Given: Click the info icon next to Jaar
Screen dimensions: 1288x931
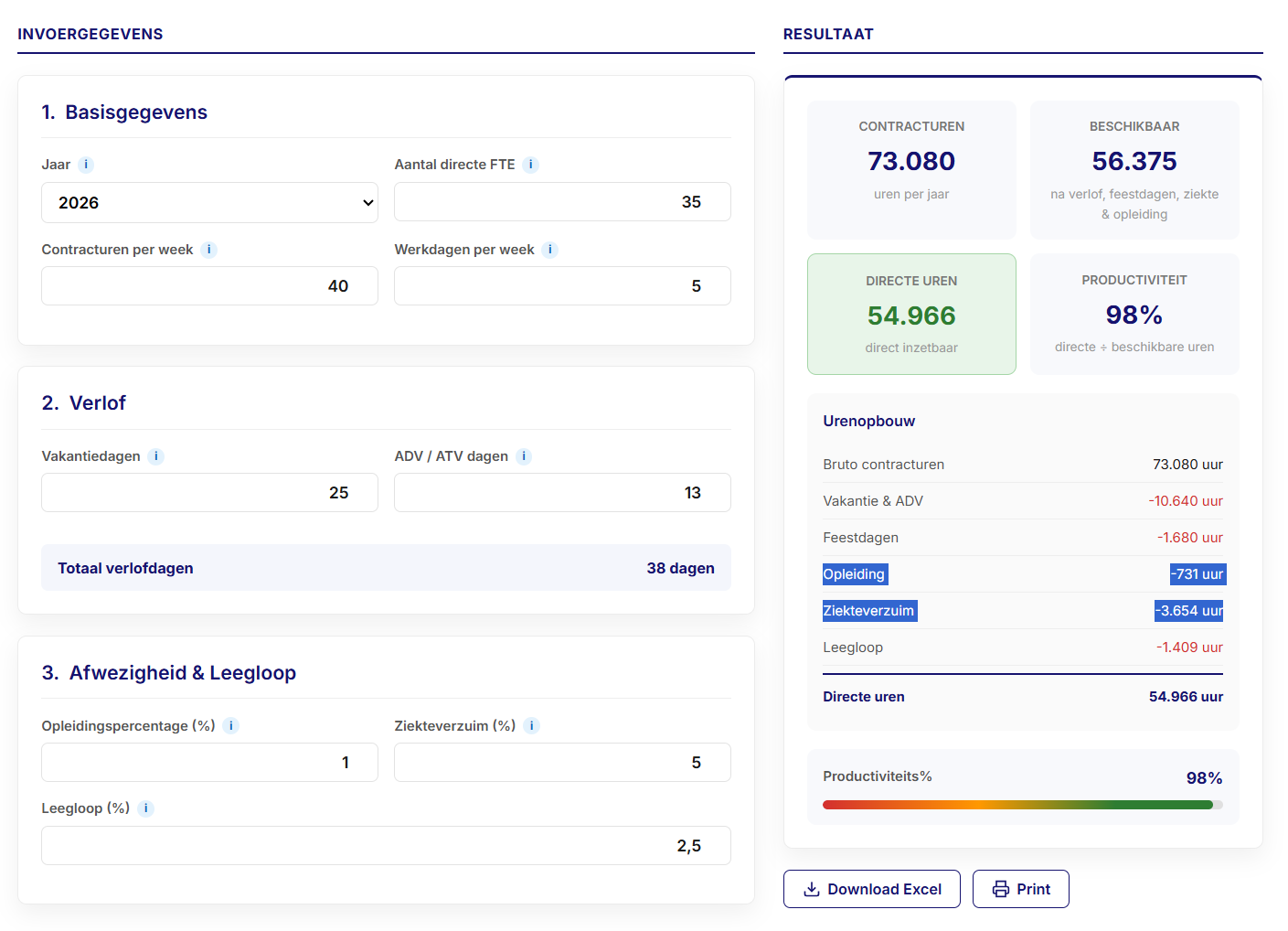Looking at the screenshot, I should pos(86,165).
